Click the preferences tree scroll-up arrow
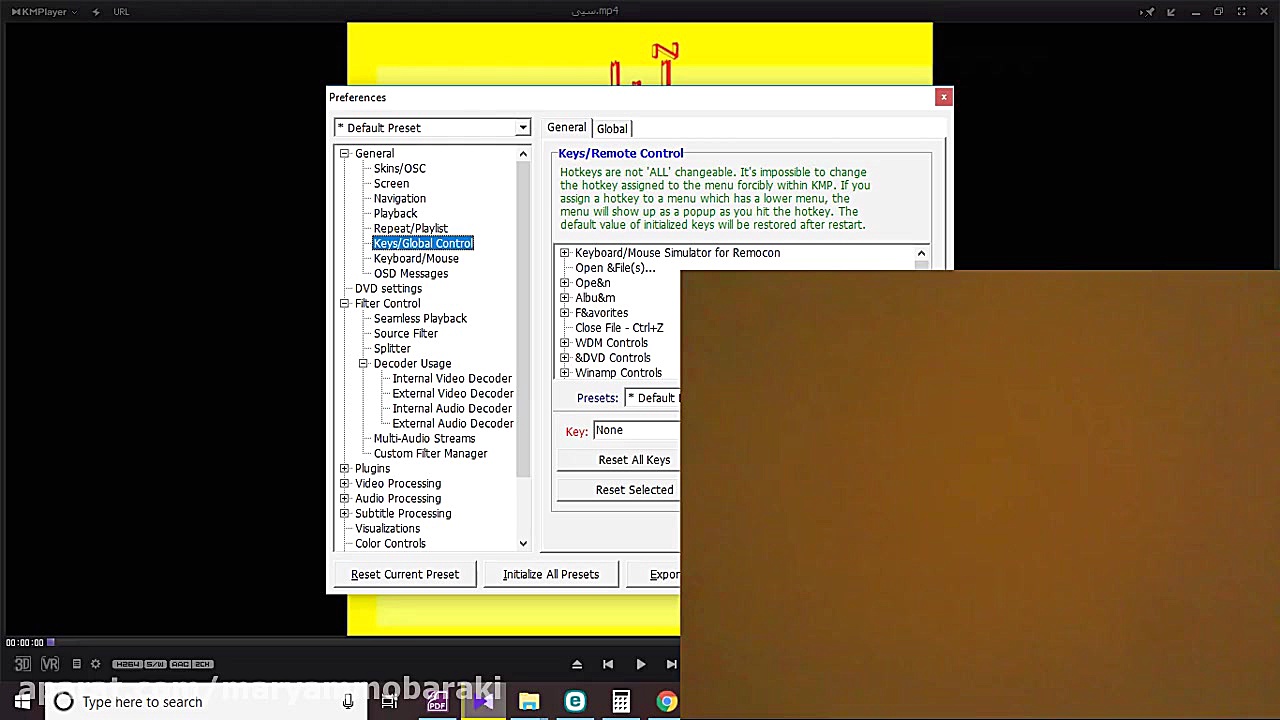The image size is (1280, 720). (x=523, y=154)
